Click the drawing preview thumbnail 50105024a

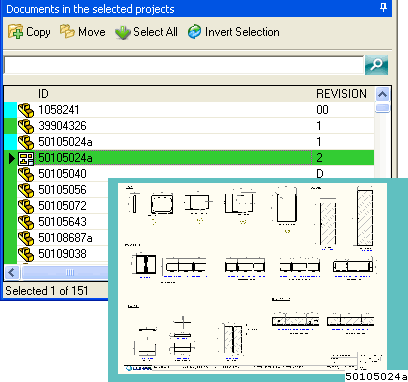pyautogui.click(x=252, y=278)
